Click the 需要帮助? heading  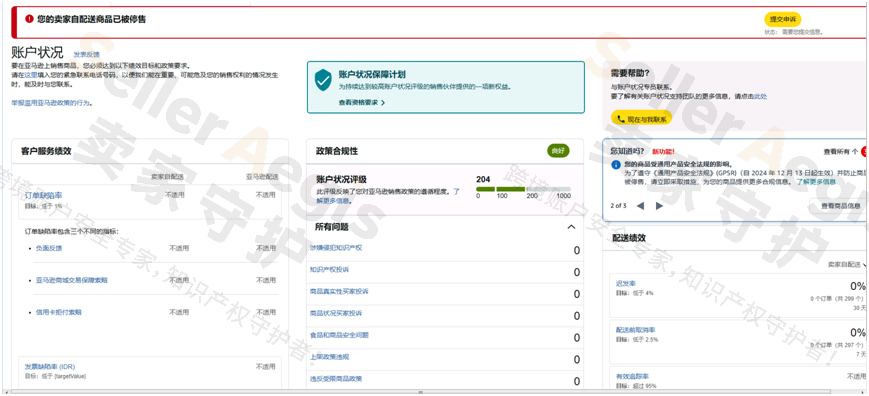pos(630,73)
